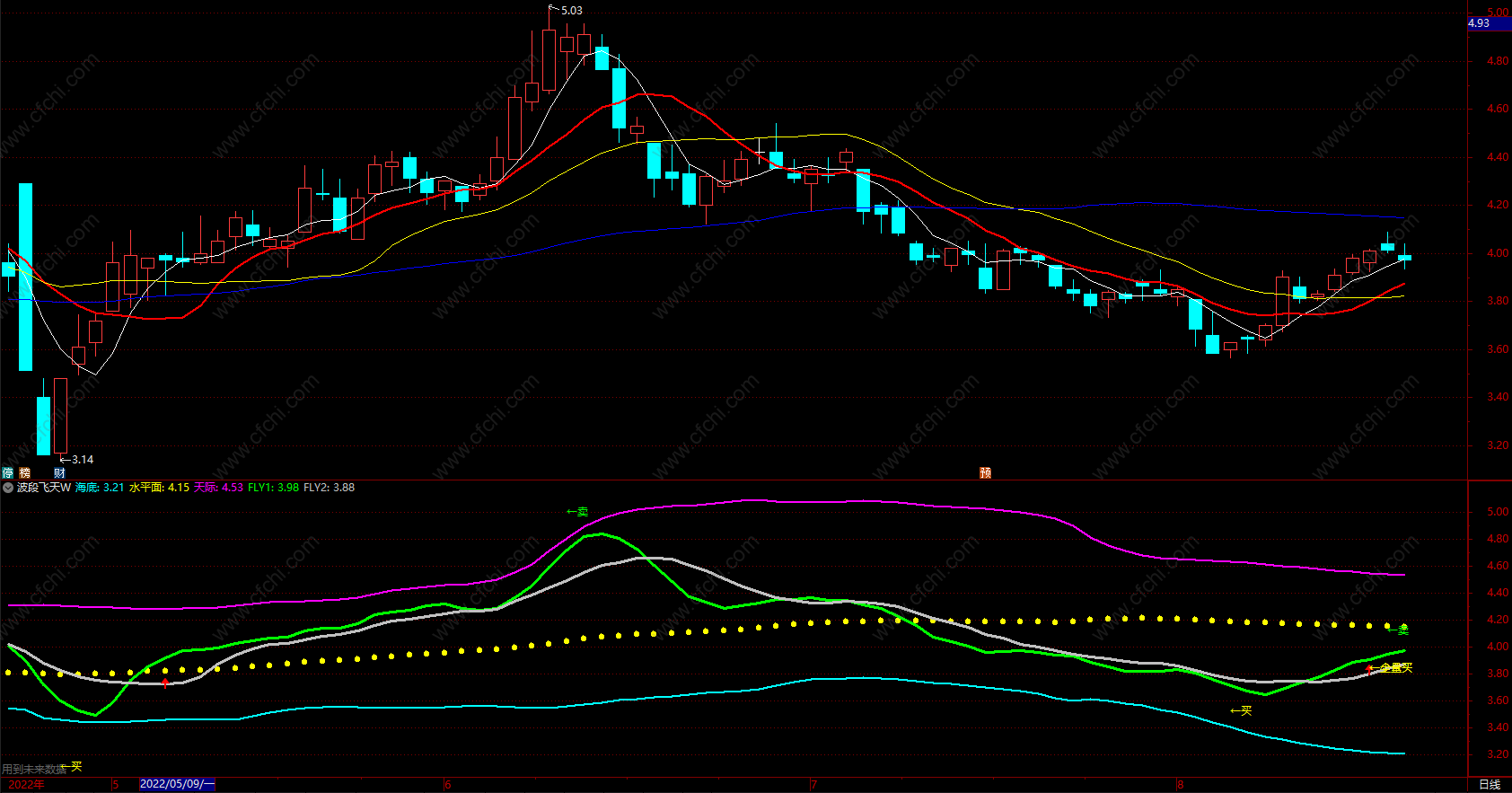Click the 2022/05/09/一 date marker
The height and width of the screenshot is (793, 1512).
pyautogui.click(x=177, y=784)
